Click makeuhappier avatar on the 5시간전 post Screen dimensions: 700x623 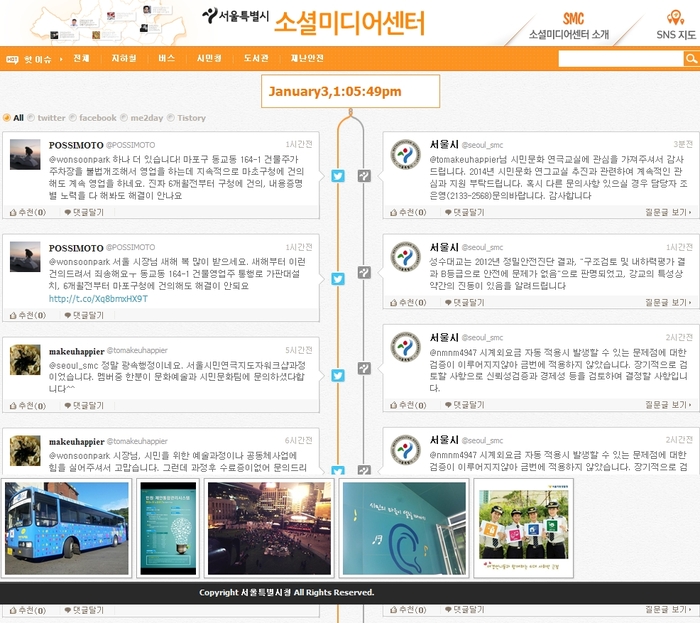coord(25,358)
